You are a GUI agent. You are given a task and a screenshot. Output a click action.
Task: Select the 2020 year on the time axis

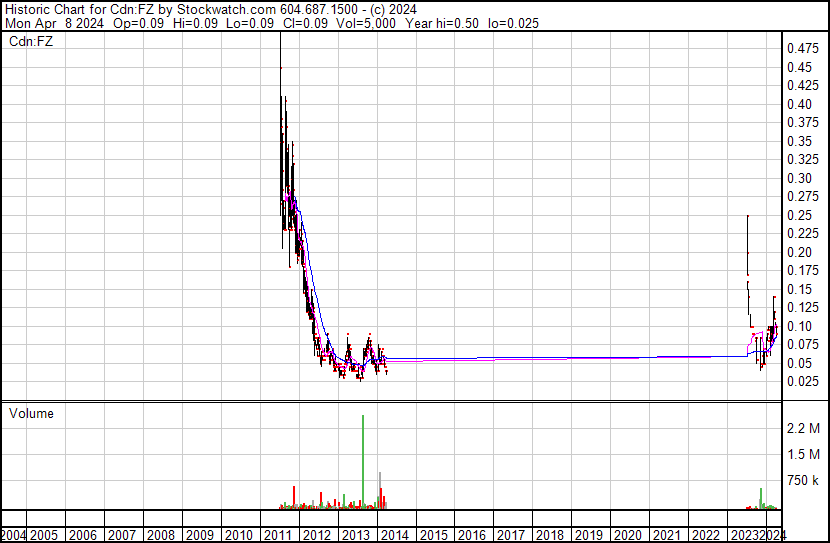point(628,536)
